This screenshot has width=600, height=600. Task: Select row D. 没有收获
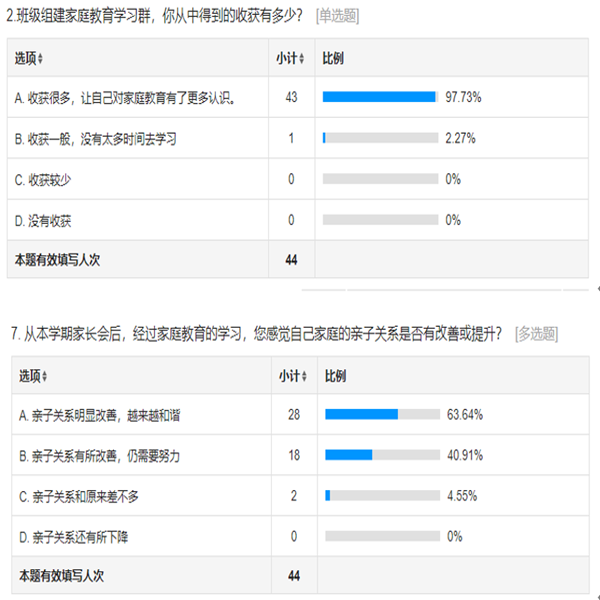(42, 221)
